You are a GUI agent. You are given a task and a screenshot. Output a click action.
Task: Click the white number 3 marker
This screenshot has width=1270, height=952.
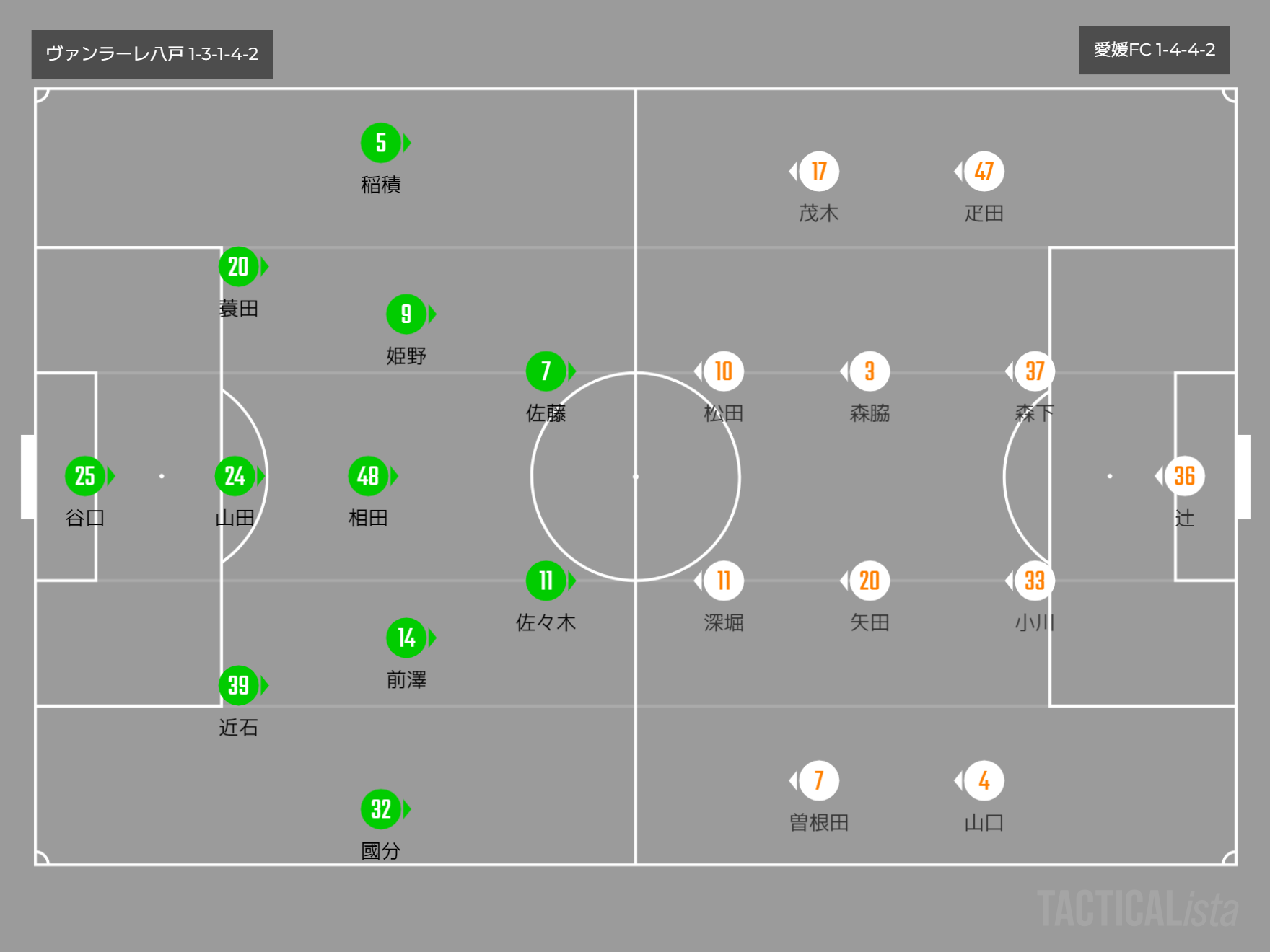click(870, 371)
